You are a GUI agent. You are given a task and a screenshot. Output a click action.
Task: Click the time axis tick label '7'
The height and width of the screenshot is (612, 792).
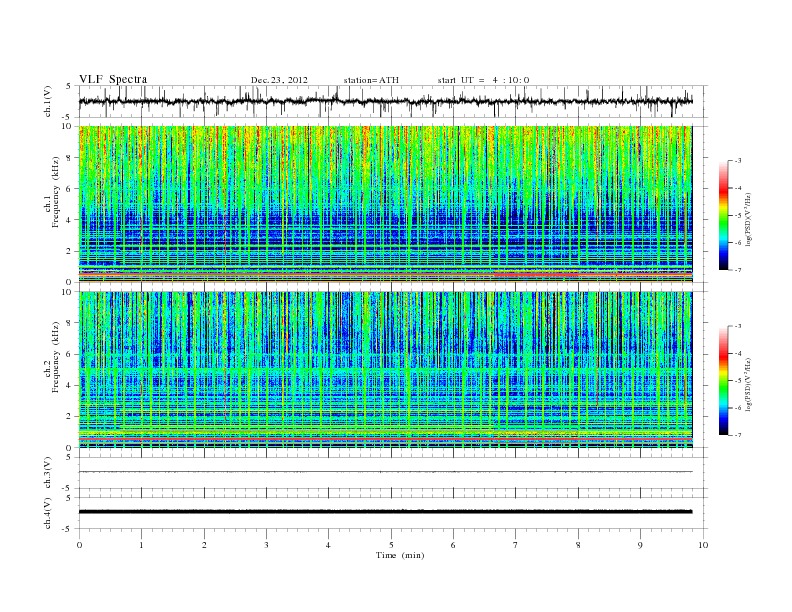[516, 545]
